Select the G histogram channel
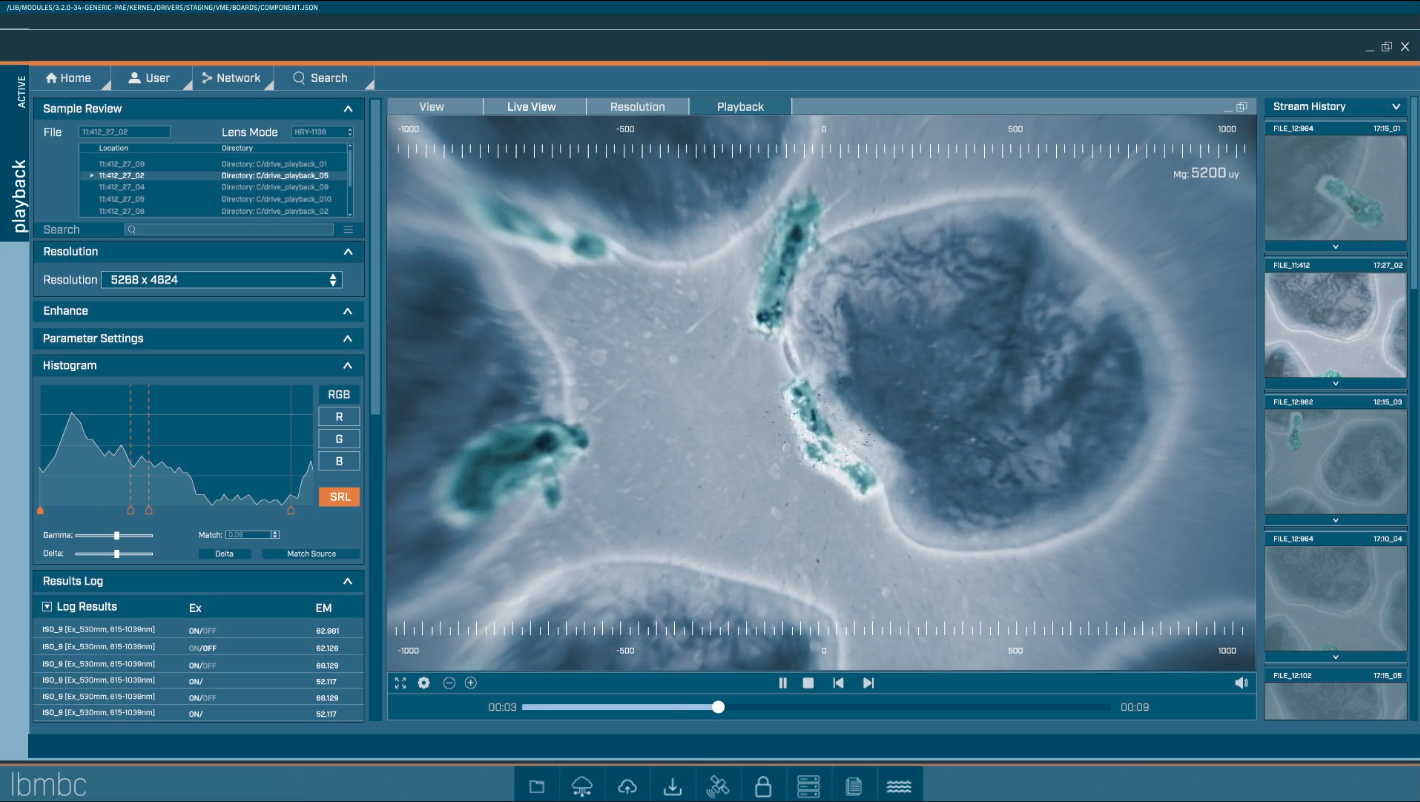The height and width of the screenshot is (802, 1420). pyautogui.click(x=339, y=439)
